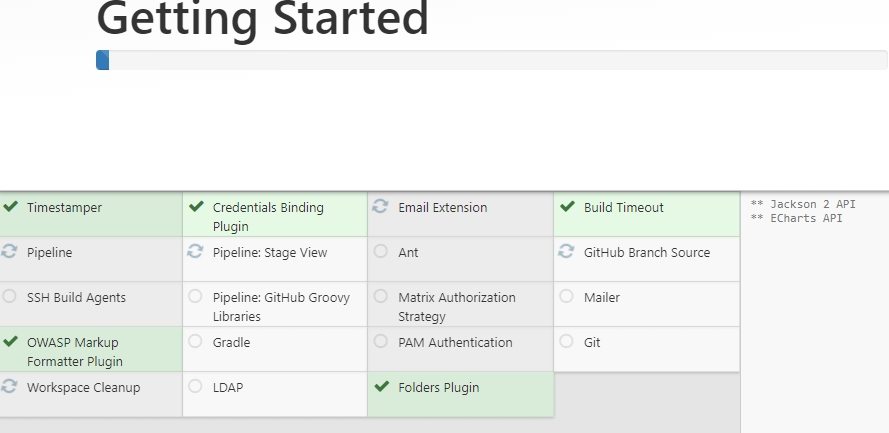Image resolution: width=889 pixels, height=433 pixels.
Task: Click the Pipeline: GitHub Groovy Libraries label
Action: tap(281, 307)
